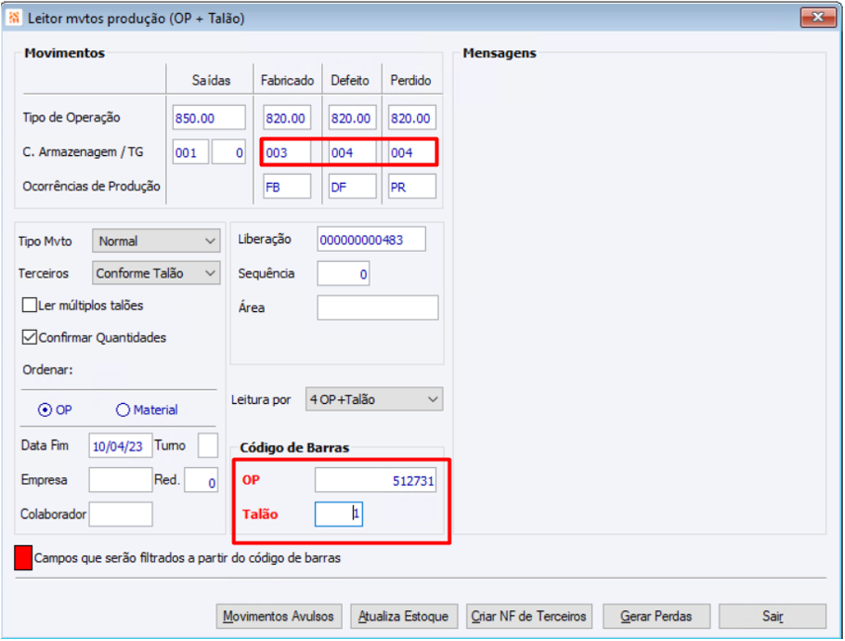Viewport: 845px width, 641px height.
Task: Click the Defeito column header
Action: pyautogui.click(x=350, y=80)
